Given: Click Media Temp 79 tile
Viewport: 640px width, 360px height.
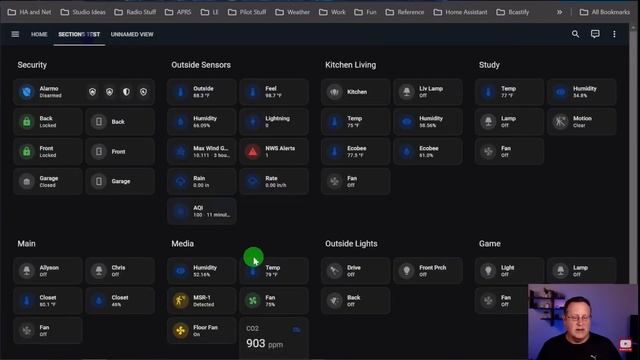Looking at the screenshot, I should 274,271.
